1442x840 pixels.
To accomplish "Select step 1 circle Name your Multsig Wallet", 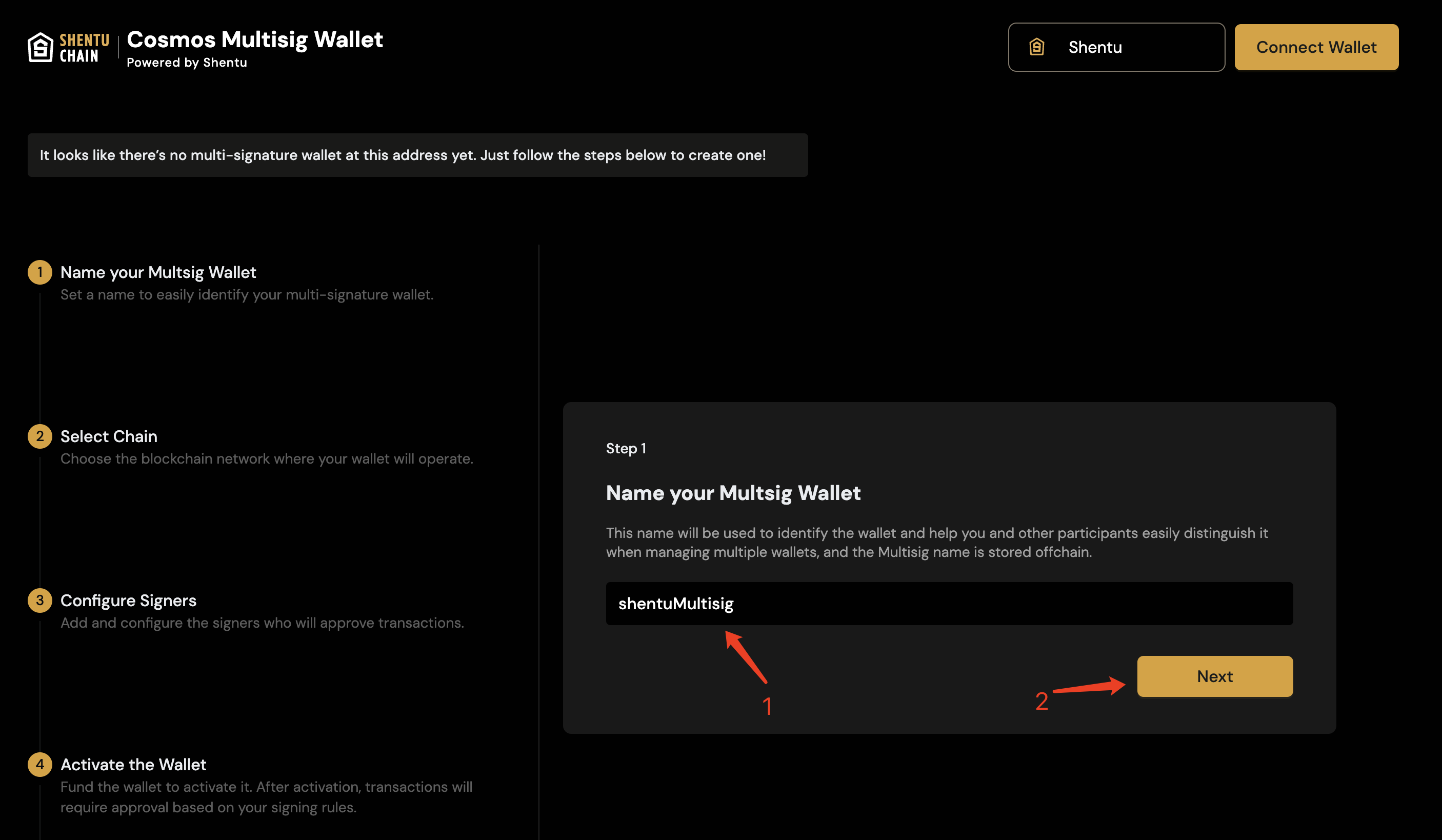I will [x=40, y=272].
